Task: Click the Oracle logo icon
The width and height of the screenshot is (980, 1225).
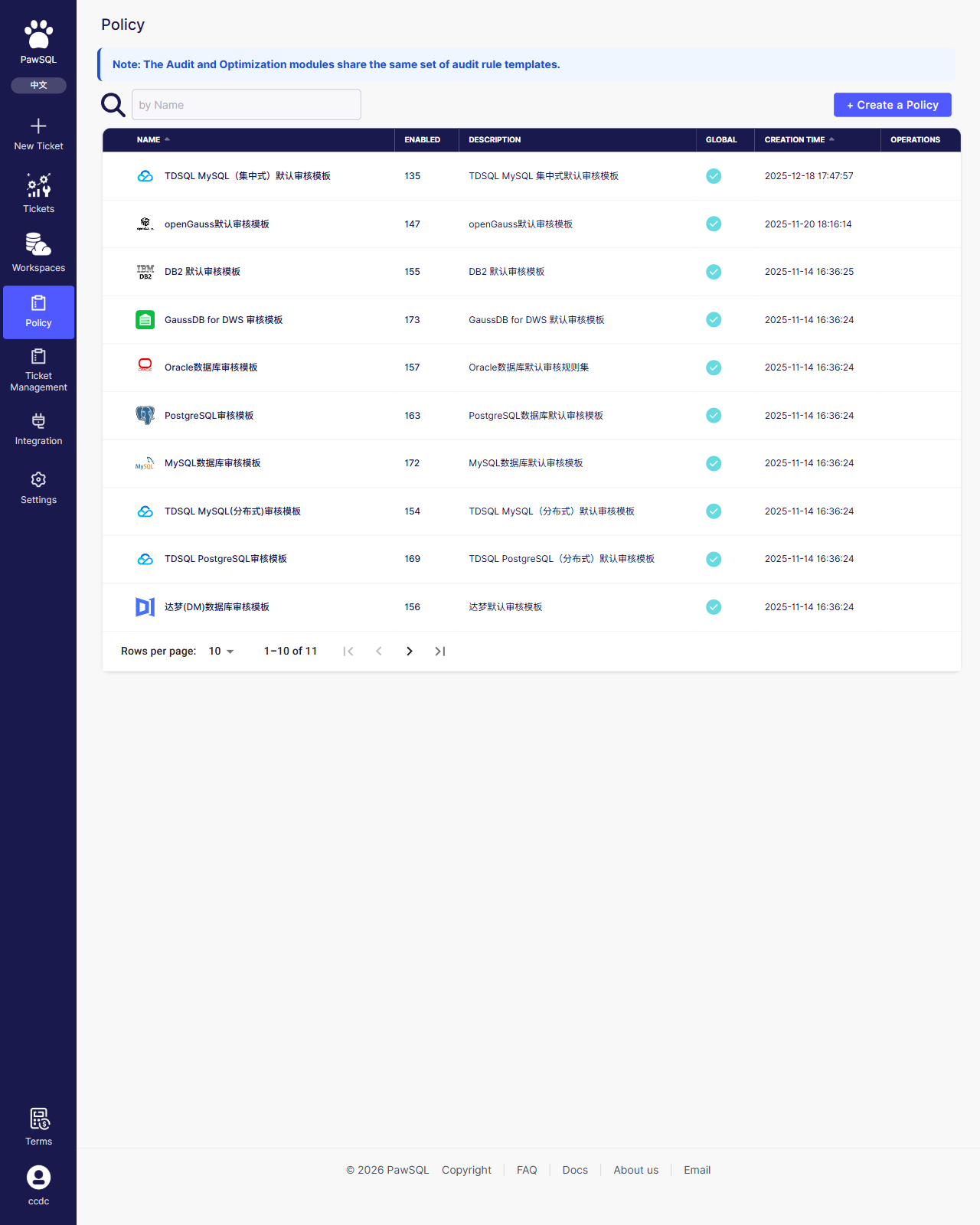Action: [x=145, y=365]
